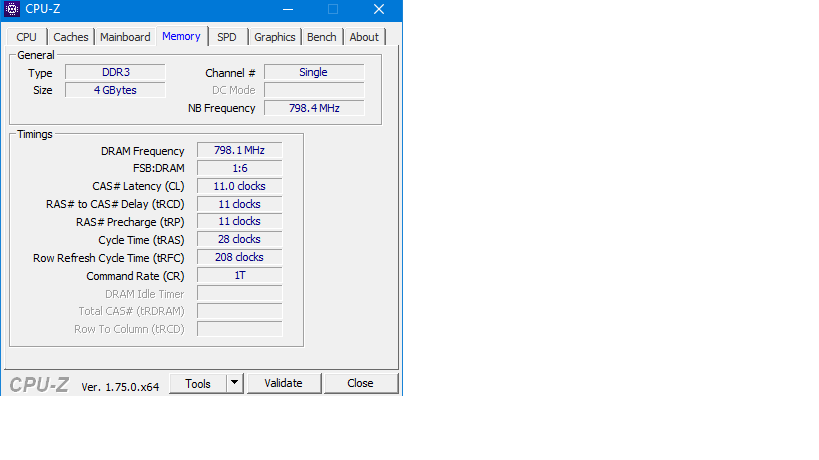
Task: Click the Tools button
Action: tap(198, 384)
